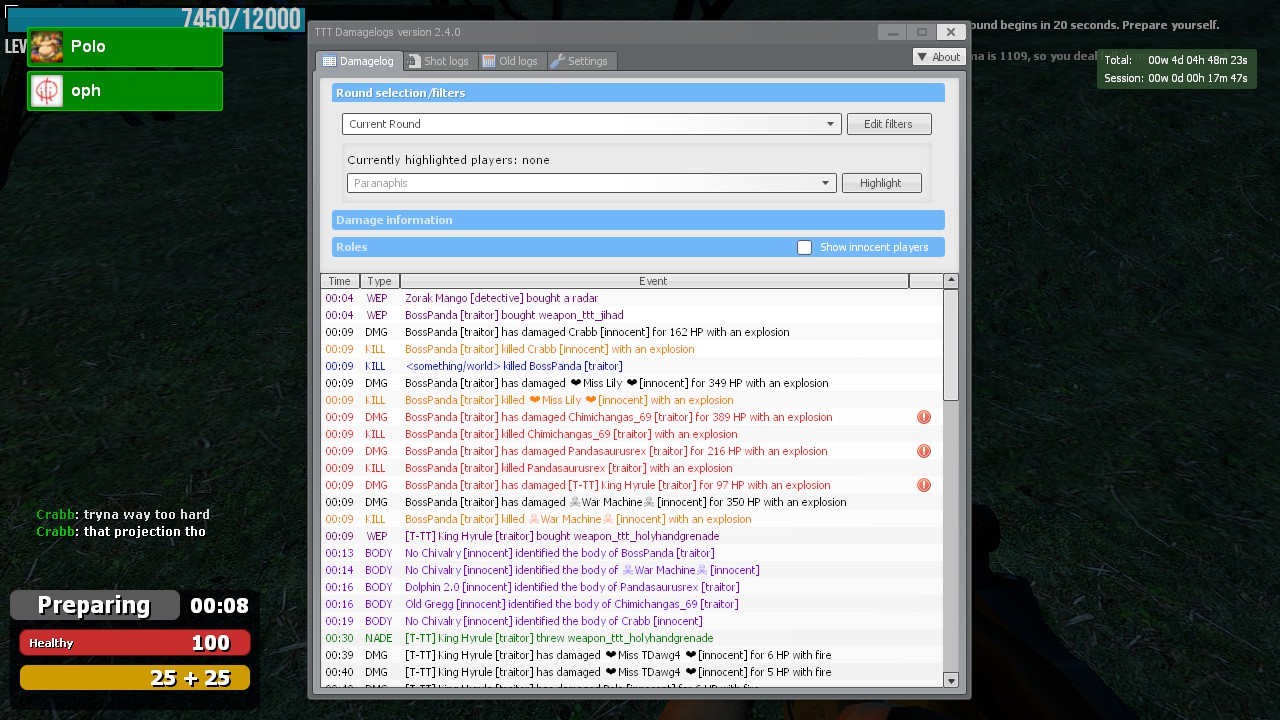Open the Current Round dropdown
This screenshot has height=720, width=1280.
pyautogui.click(x=591, y=124)
